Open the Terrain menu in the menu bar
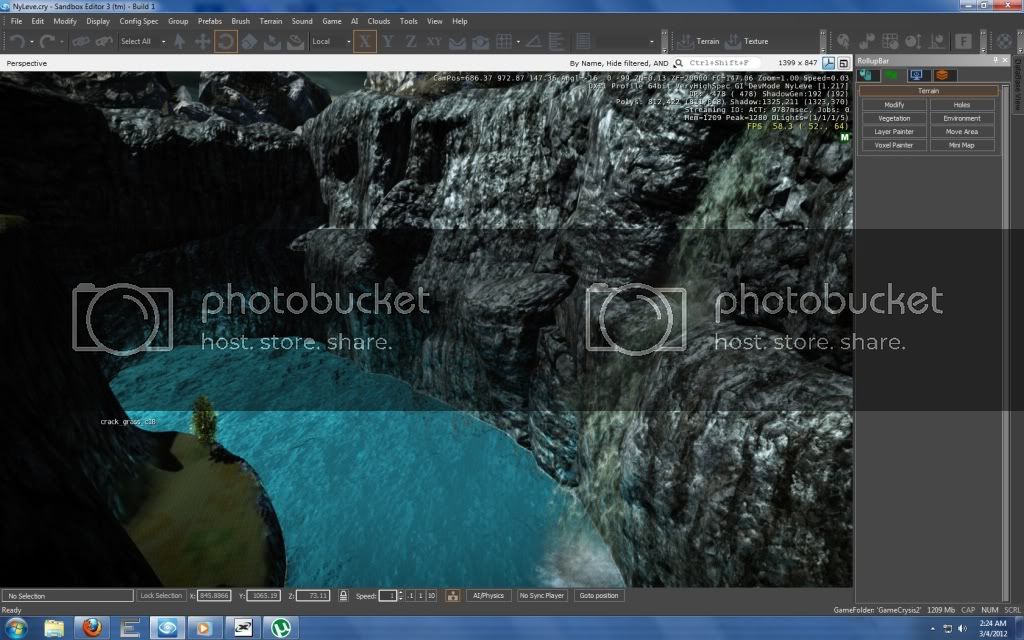Image resolution: width=1024 pixels, height=640 pixels. (x=270, y=21)
